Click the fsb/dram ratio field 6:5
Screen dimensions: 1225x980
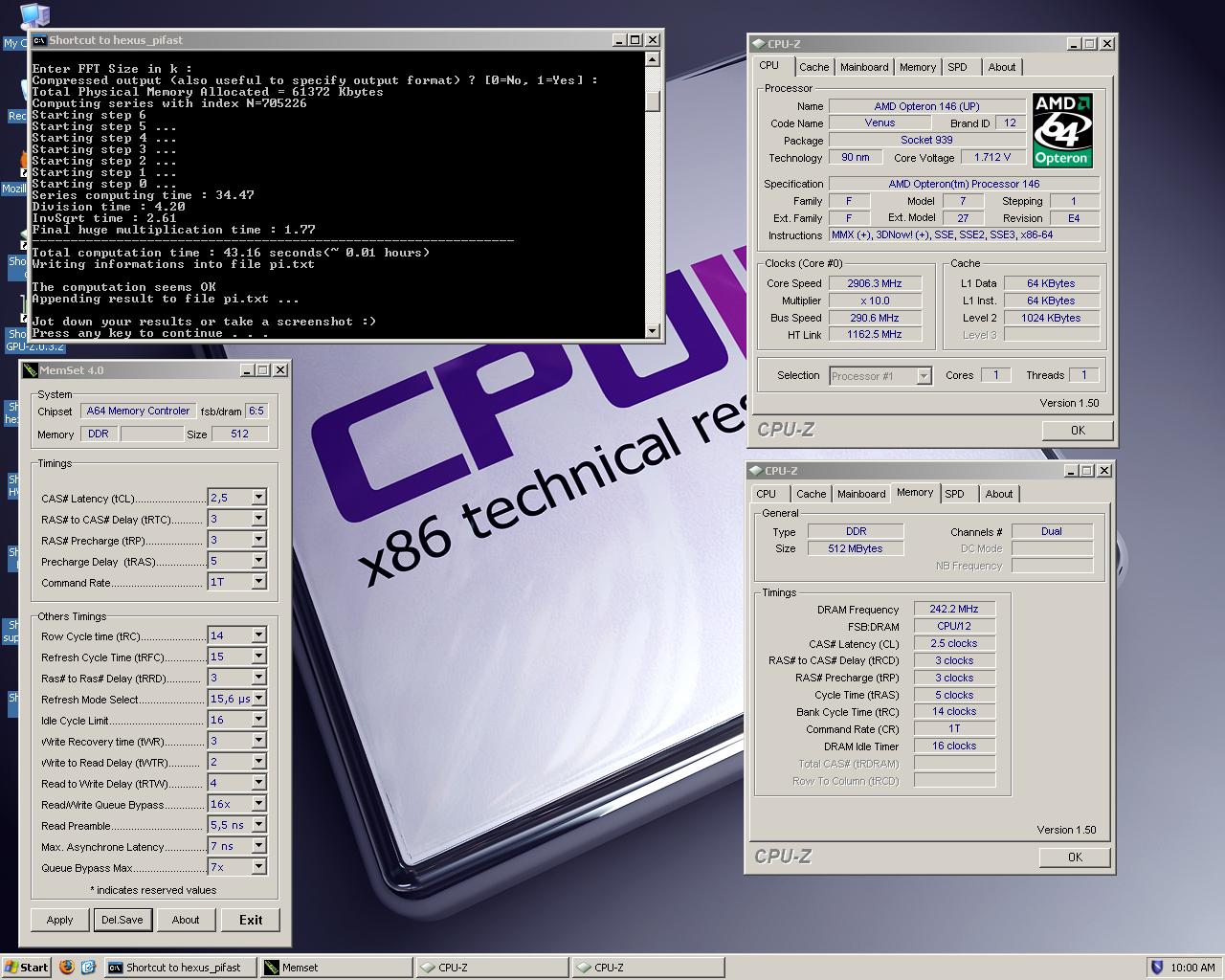pyautogui.click(x=256, y=411)
